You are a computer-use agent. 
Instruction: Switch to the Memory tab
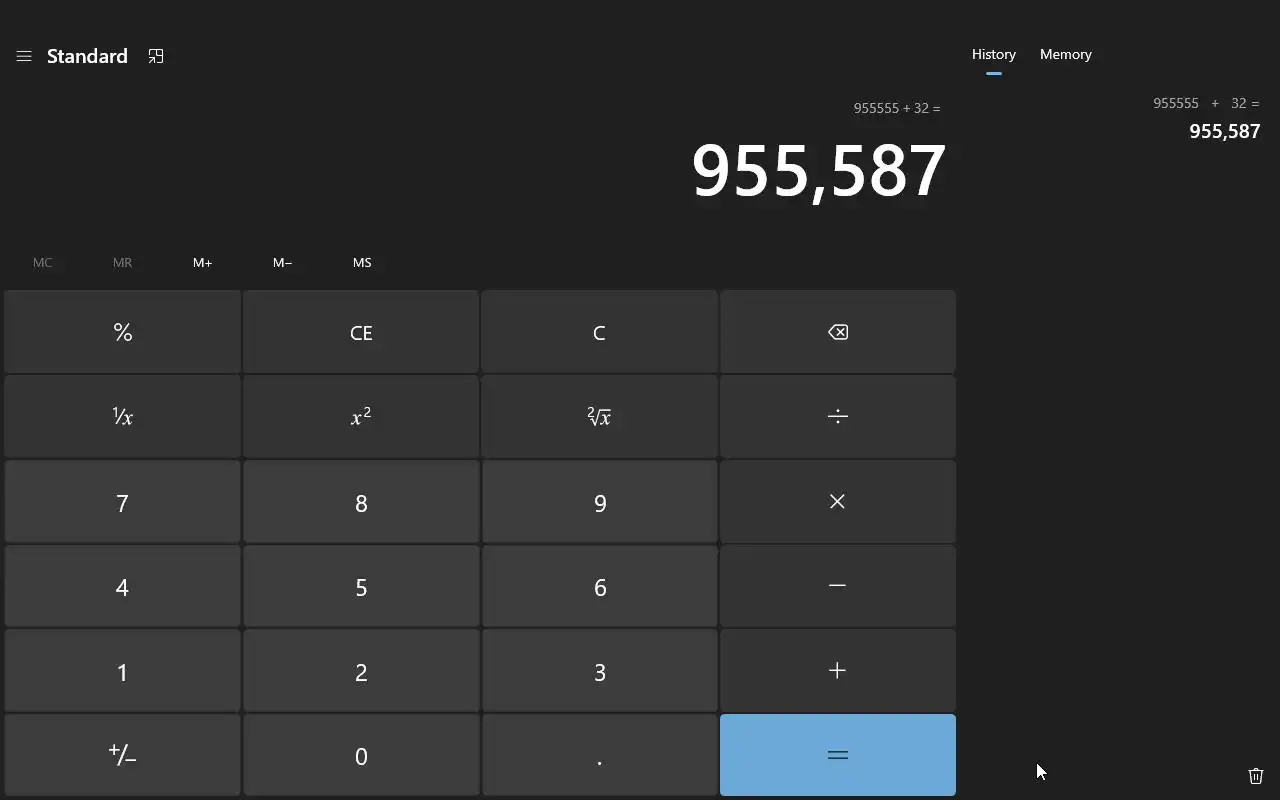1066,54
